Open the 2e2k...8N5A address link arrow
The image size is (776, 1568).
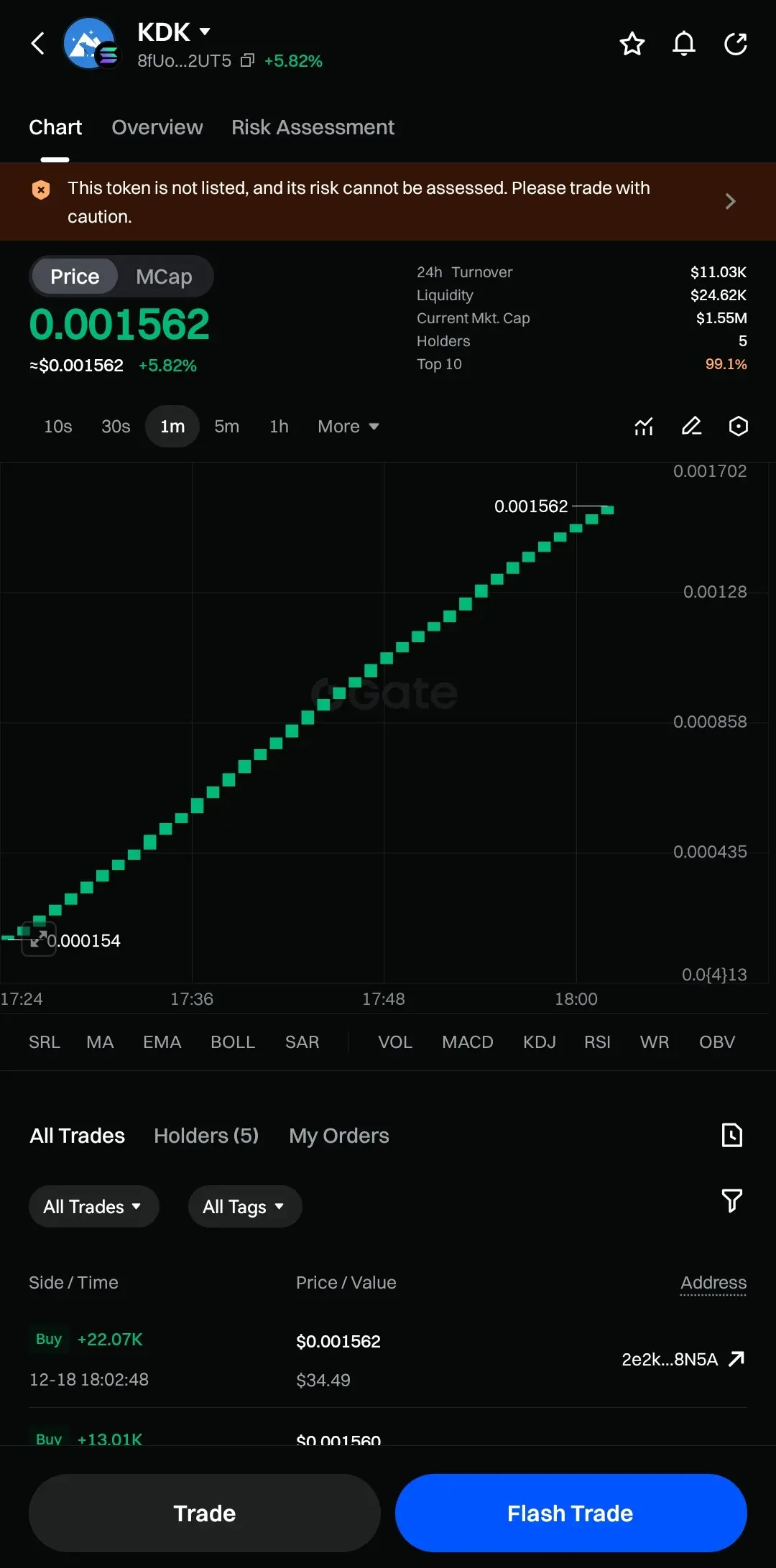(x=736, y=1359)
